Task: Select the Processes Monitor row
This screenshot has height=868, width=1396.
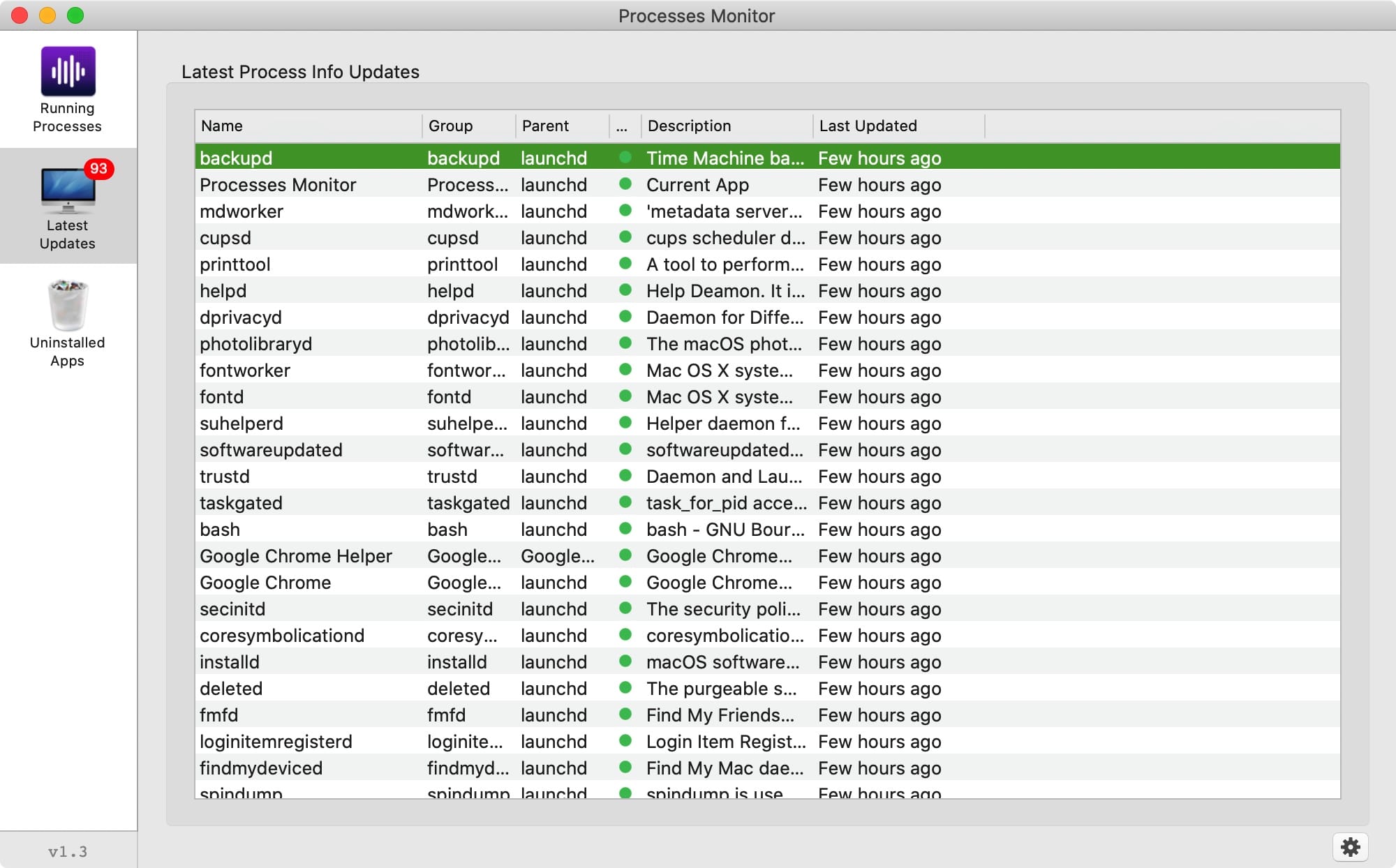Action: click(768, 185)
